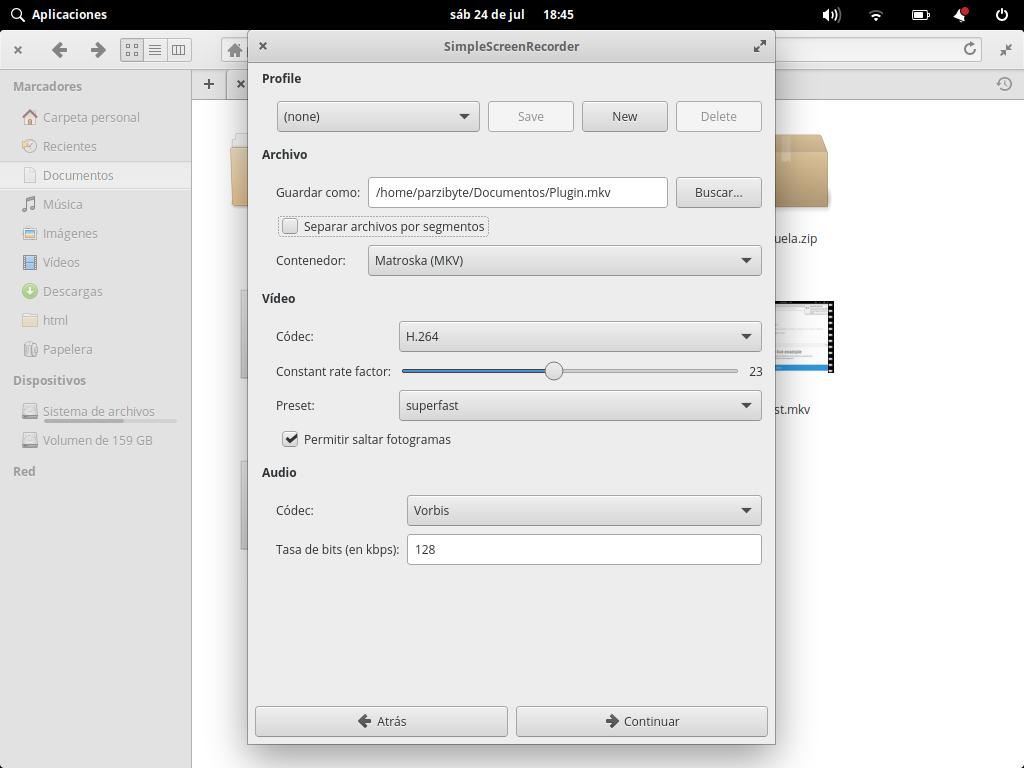This screenshot has height=768, width=1024.
Task: Open the notifications bell icon
Action: click(x=961, y=14)
